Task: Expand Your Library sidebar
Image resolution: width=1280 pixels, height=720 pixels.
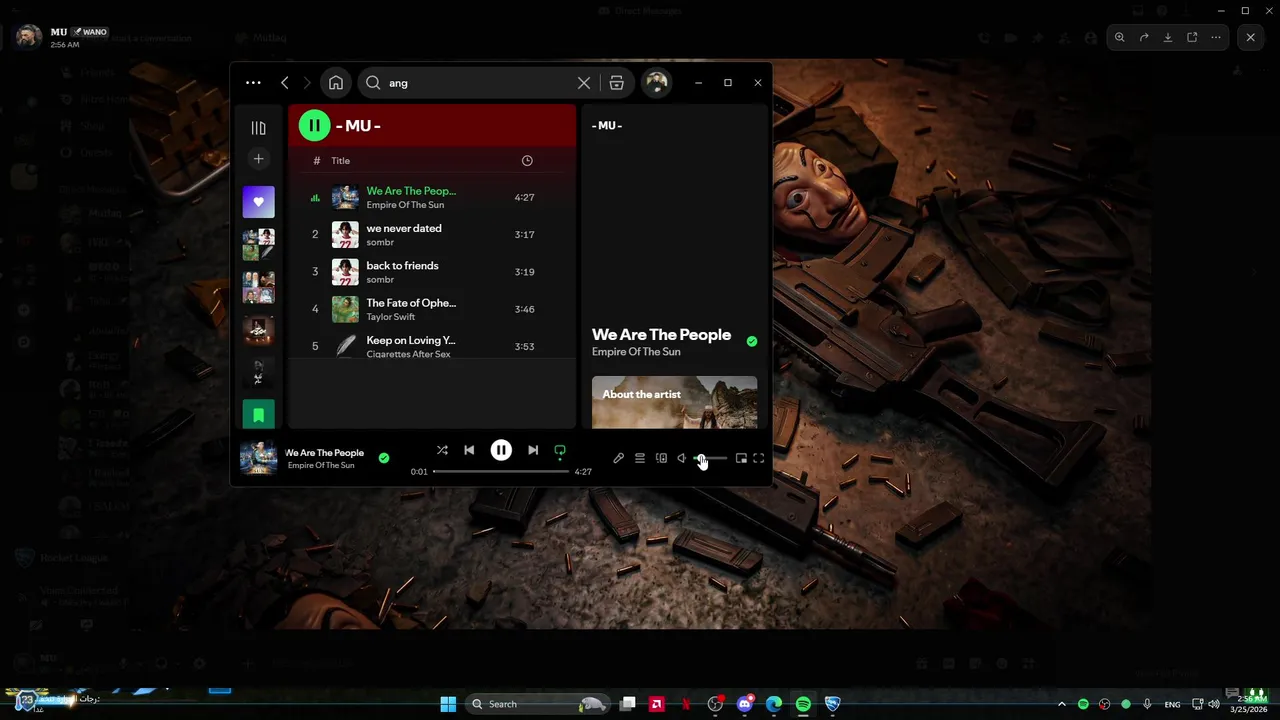Action: [x=258, y=127]
